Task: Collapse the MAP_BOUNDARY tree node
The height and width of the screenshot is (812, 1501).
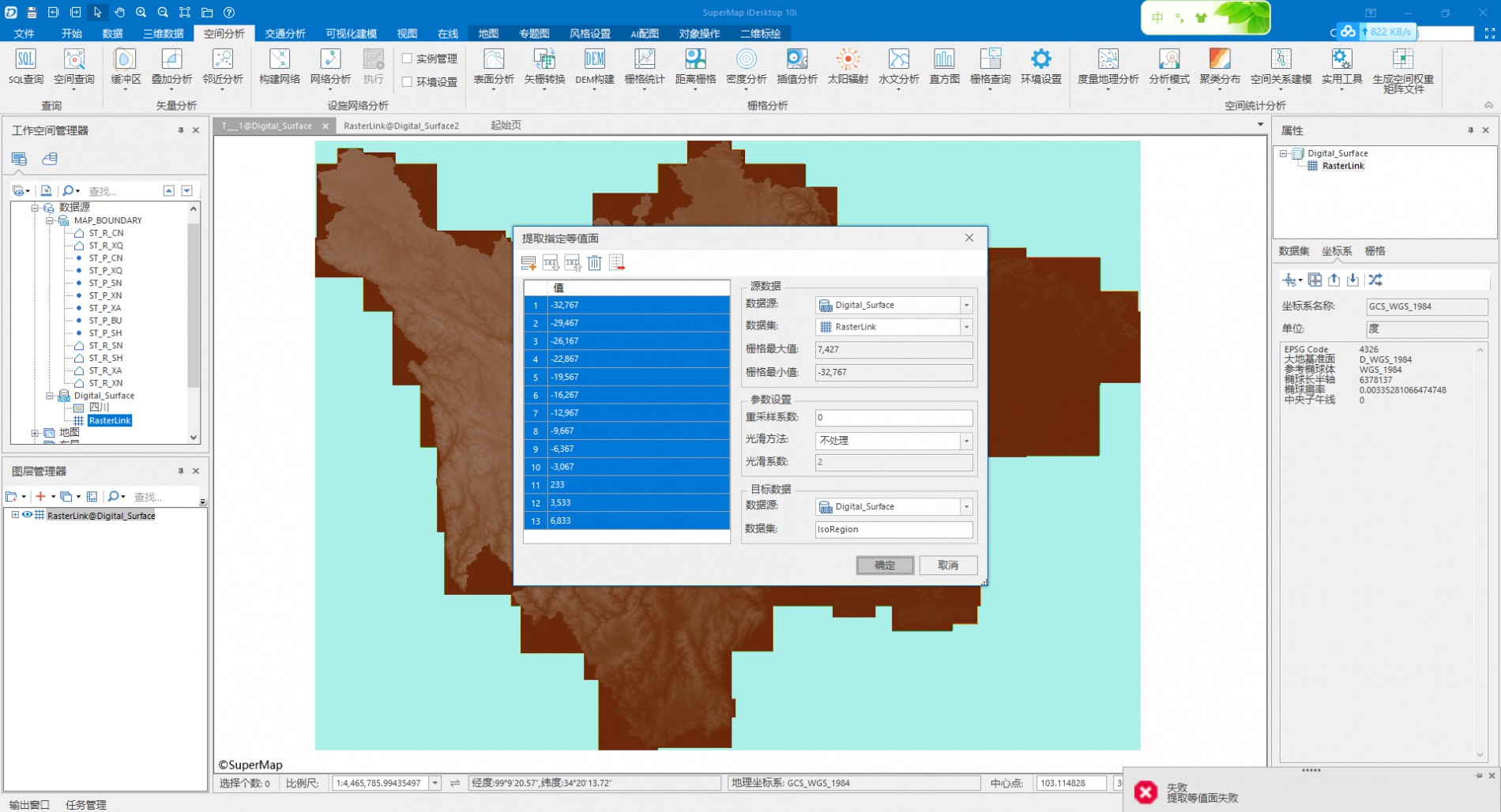Action: tap(49, 220)
